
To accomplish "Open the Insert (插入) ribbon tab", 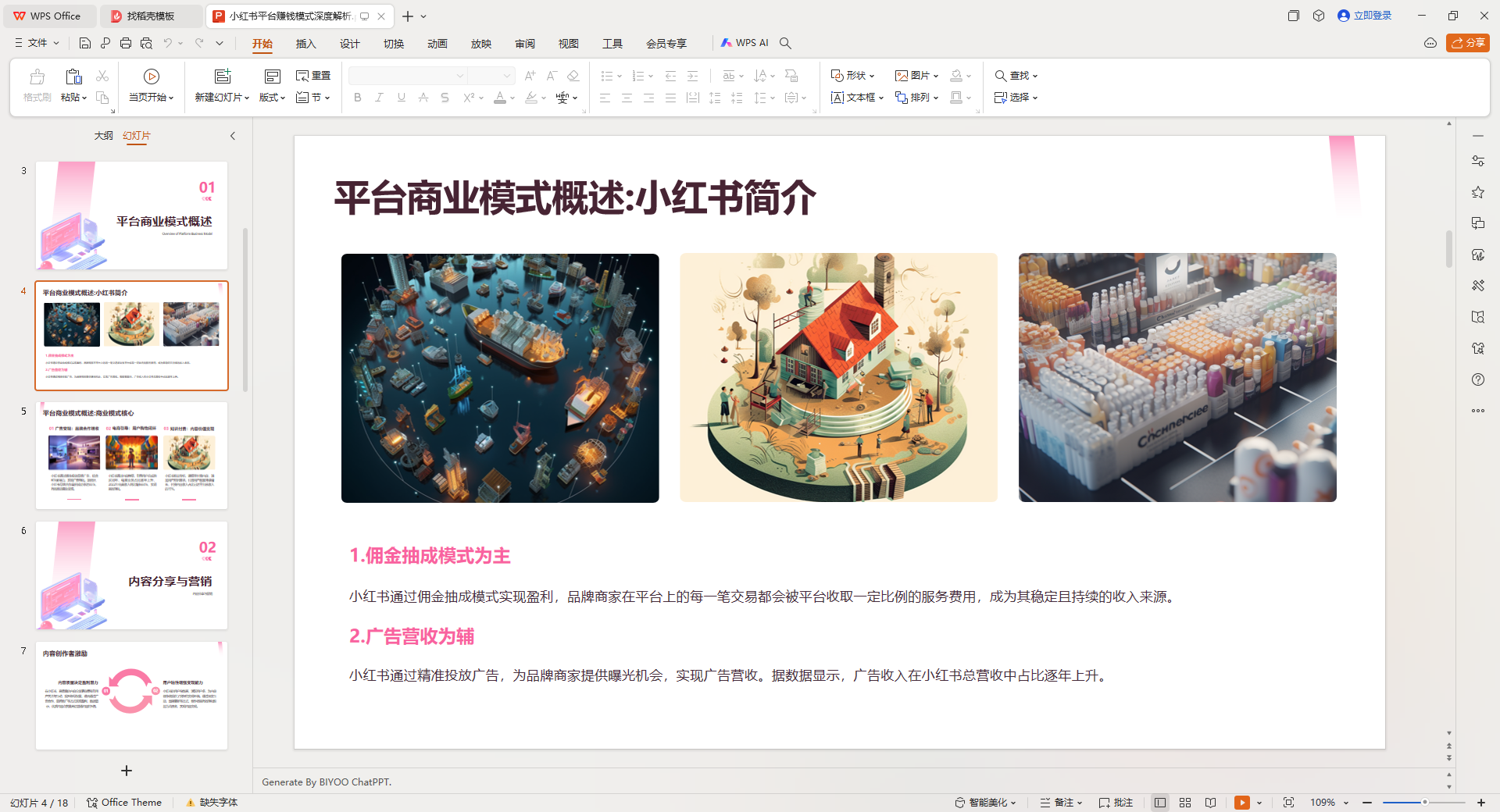I will (x=305, y=44).
